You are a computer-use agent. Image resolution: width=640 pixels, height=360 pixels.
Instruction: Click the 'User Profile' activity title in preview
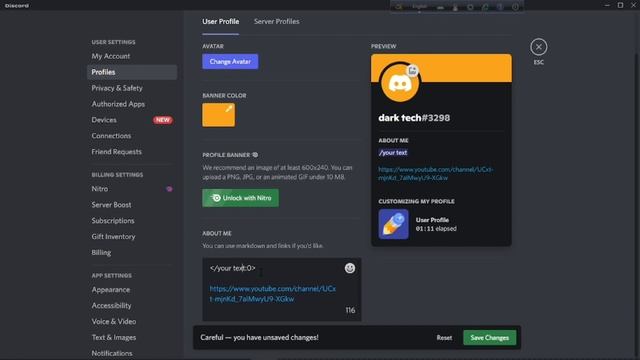(x=432, y=220)
